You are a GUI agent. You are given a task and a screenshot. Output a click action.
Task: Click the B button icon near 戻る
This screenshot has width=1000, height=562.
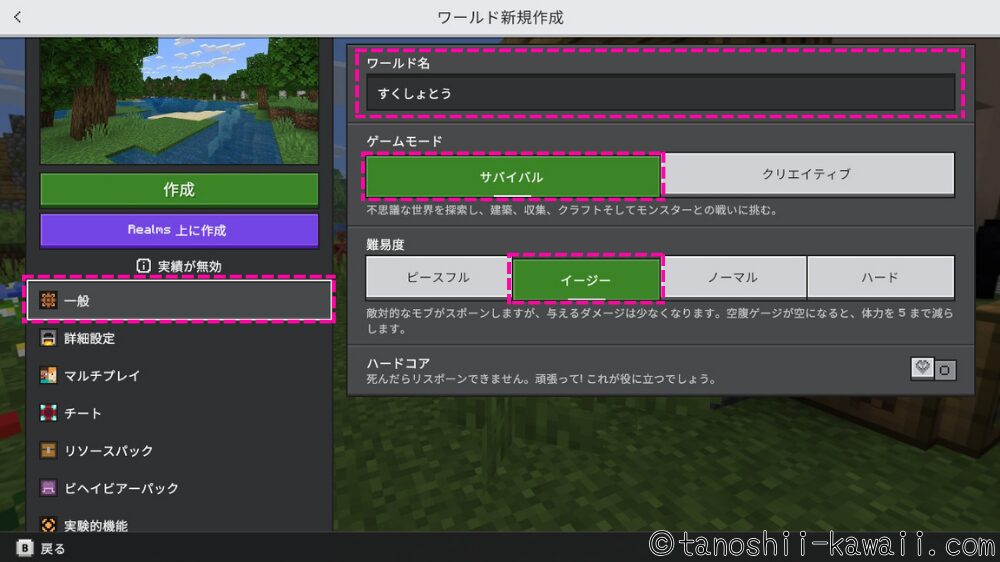pyautogui.click(x=24, y=548)
